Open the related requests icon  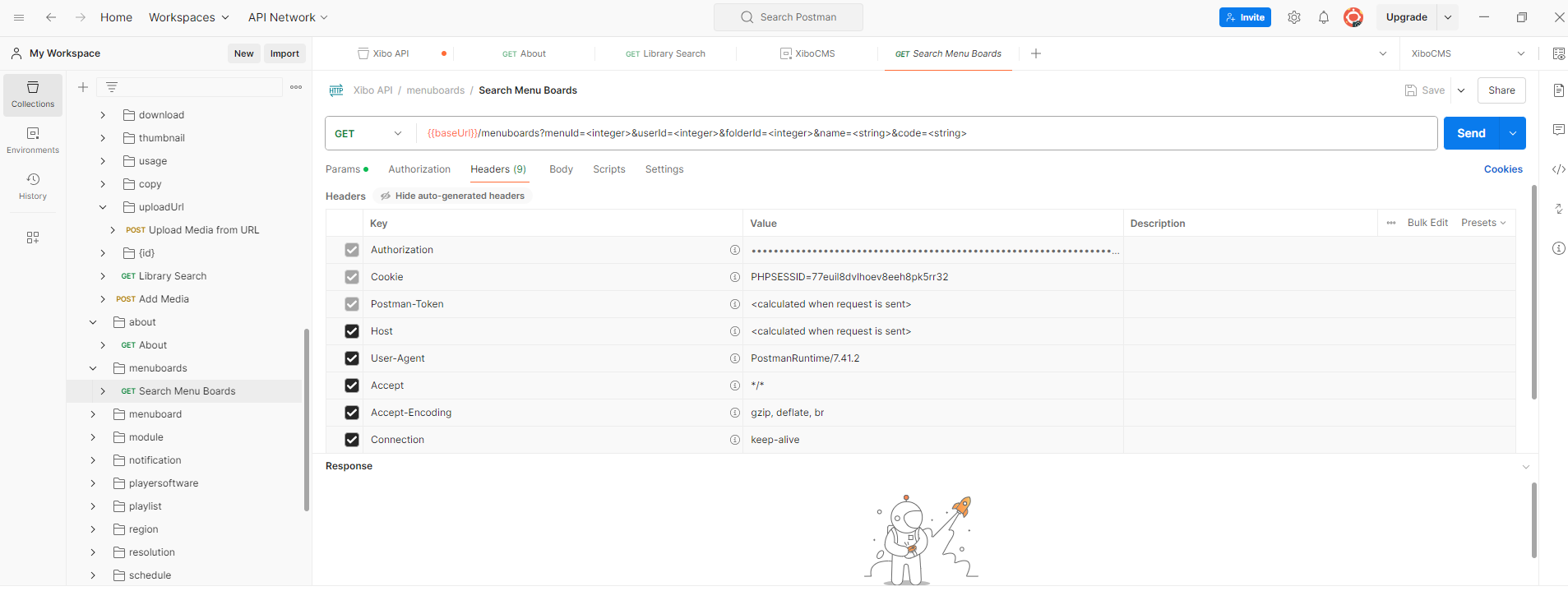pos(1558,209)
